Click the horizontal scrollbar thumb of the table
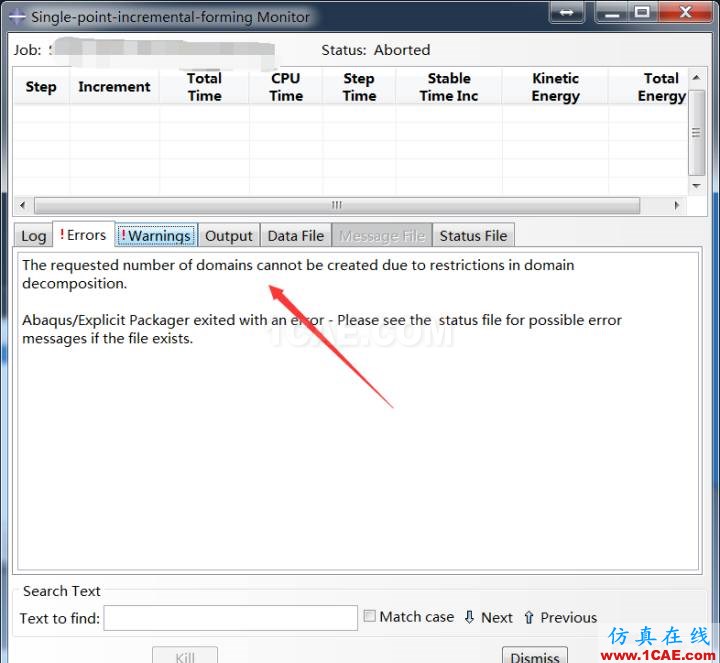Screen dimensions: 720x663 (x=337, y=205)
